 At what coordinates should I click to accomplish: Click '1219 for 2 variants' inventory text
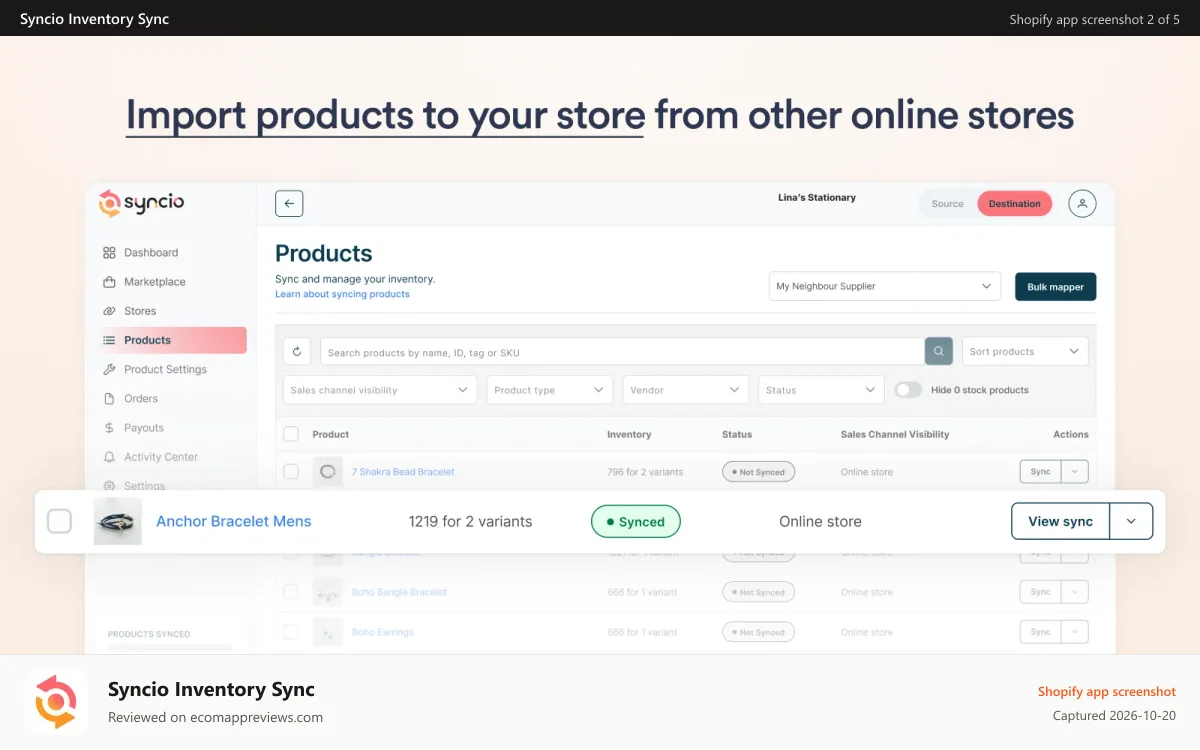click(470, 521)
